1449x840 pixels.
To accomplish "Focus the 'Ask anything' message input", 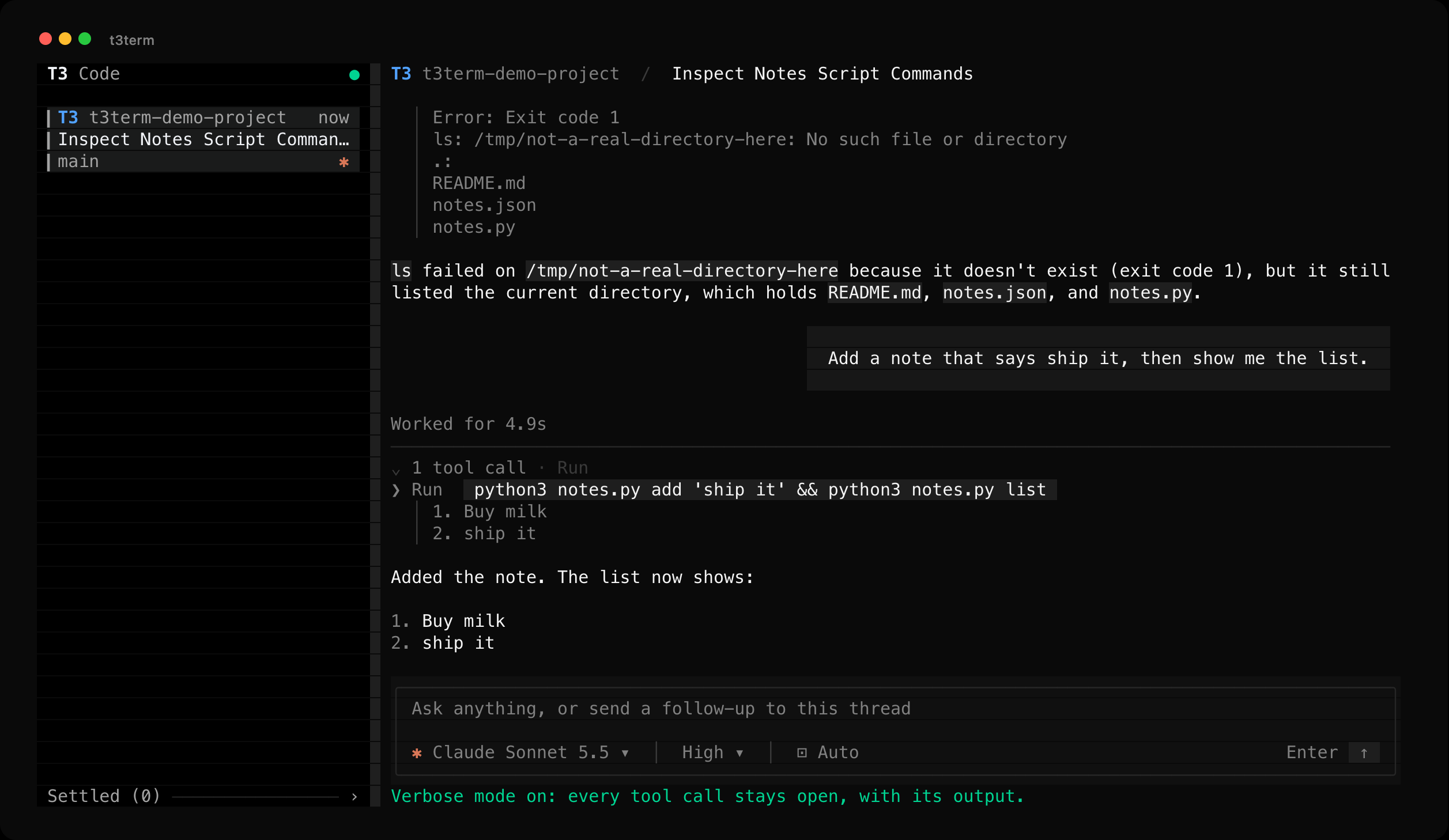I will pyautogui.click(x=896, y=709).
